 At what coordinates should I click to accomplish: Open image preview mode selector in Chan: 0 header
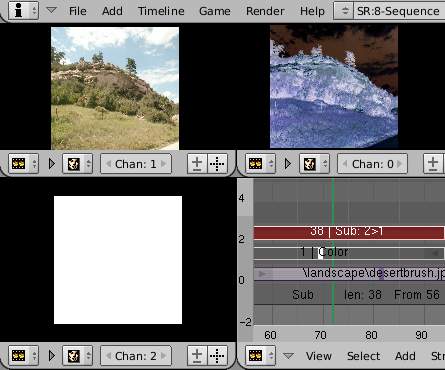(314, 164)
